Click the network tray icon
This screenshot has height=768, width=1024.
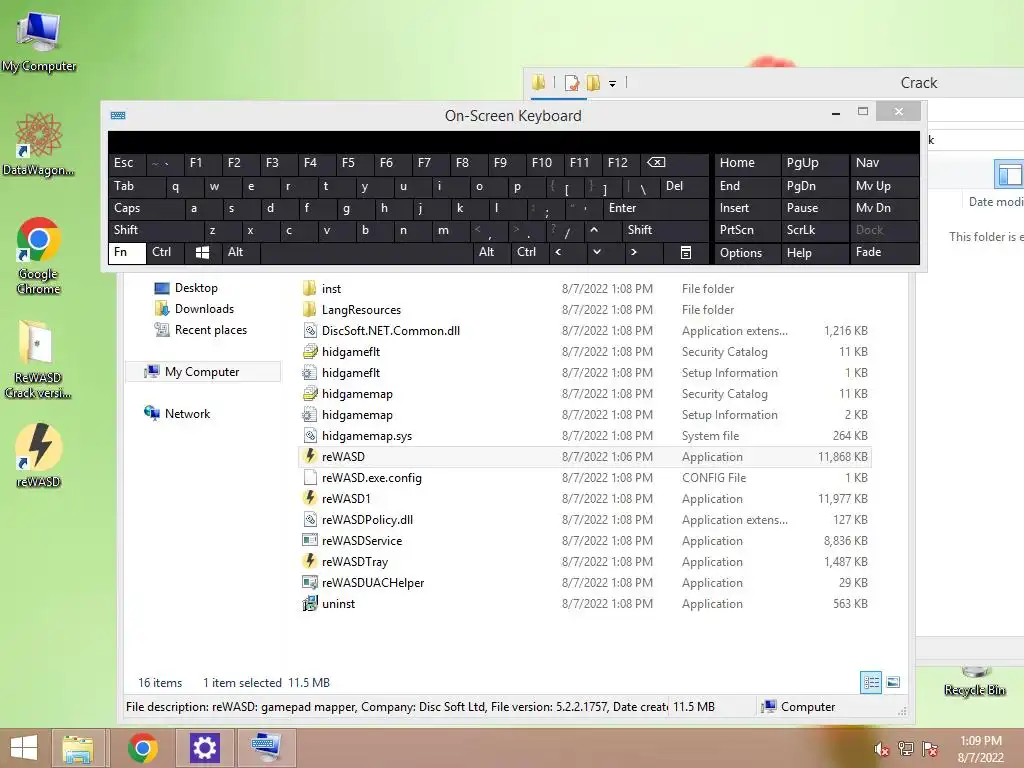905,749
